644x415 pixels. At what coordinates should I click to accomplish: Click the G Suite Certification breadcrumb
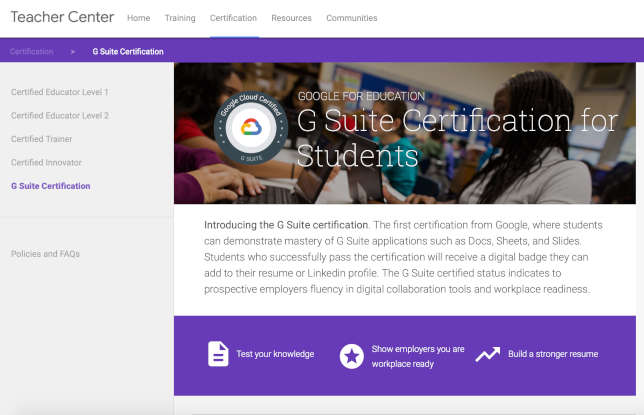[x=128, y=52]
